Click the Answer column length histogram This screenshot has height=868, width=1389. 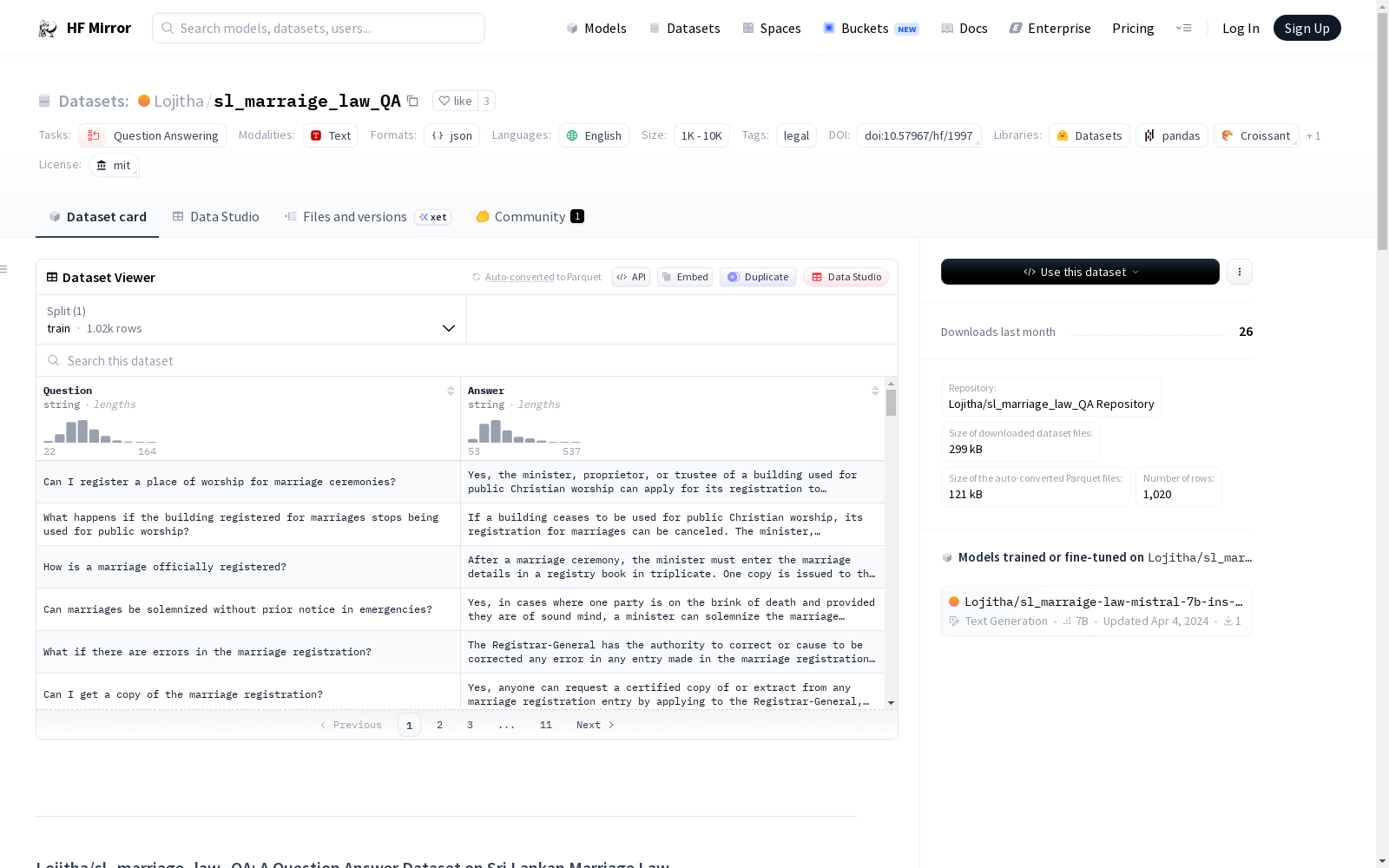pyautogui.click(x=523, y=431)
